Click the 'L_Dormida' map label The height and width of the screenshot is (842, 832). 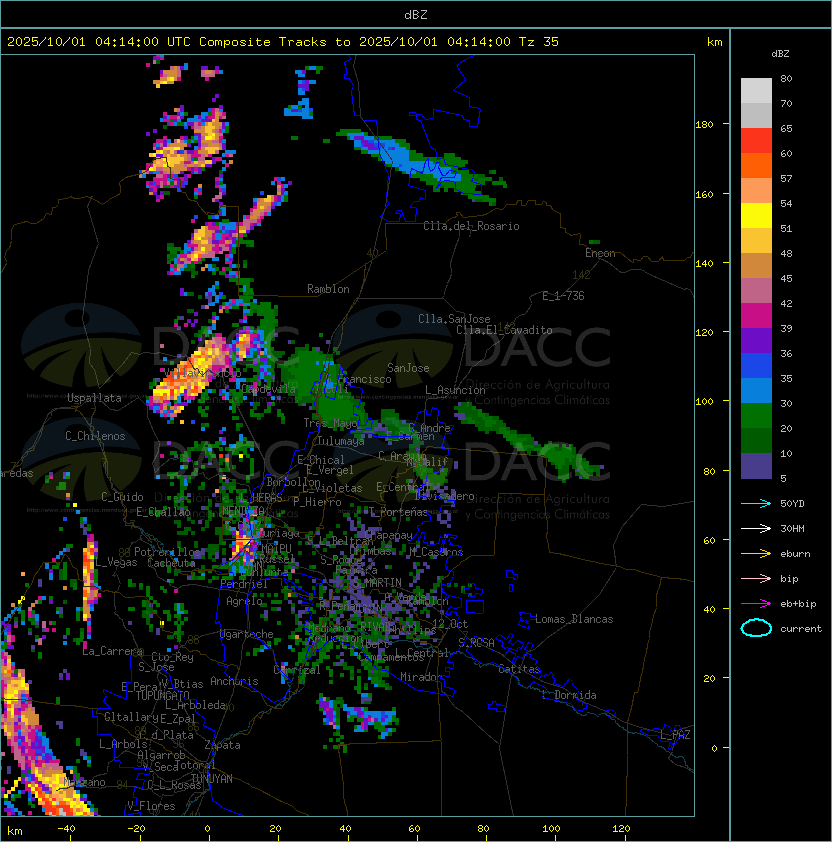pyautogui.click(x=569, y=695)
